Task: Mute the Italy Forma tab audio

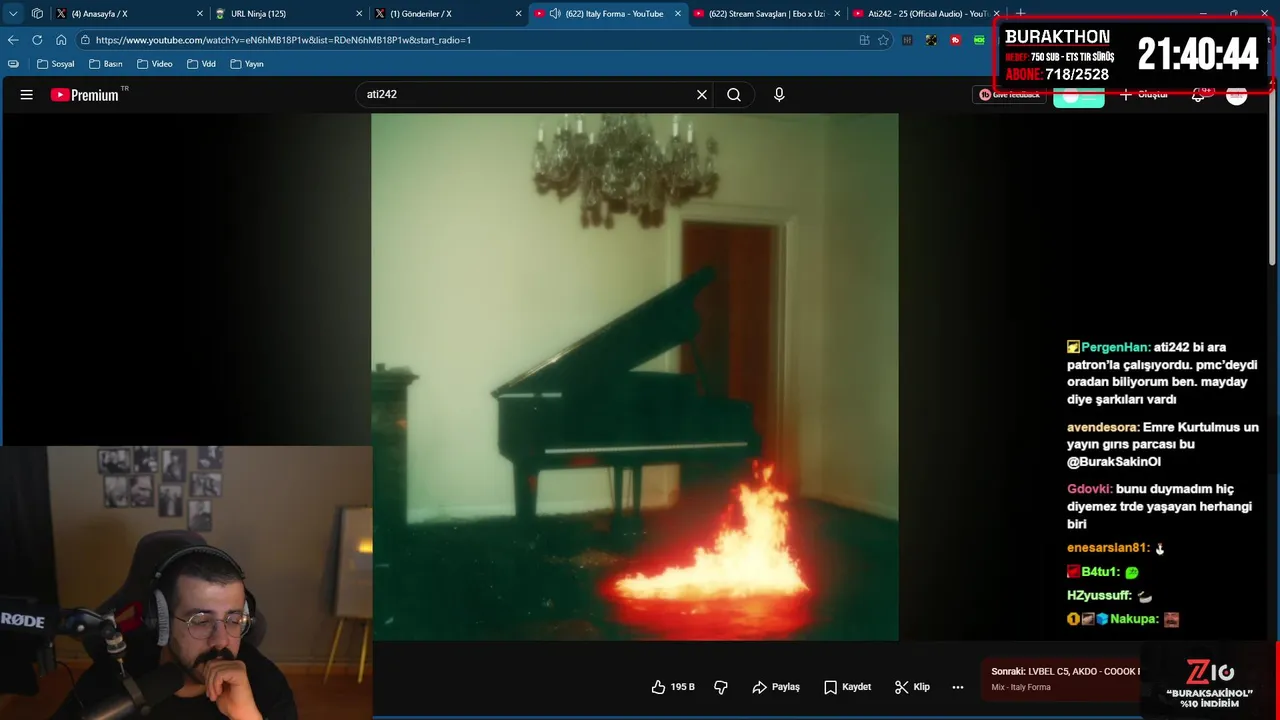Action: click(x=555, y=14)
